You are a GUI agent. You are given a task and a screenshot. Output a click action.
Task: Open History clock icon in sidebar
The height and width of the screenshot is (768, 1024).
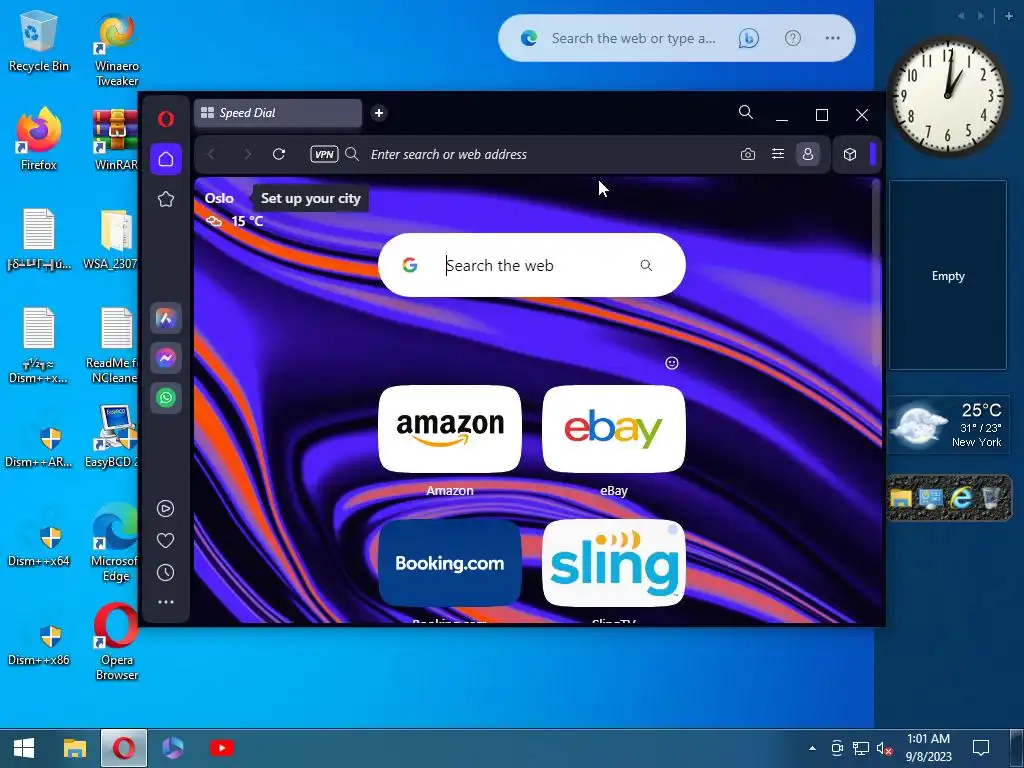(x=166, y=572)
